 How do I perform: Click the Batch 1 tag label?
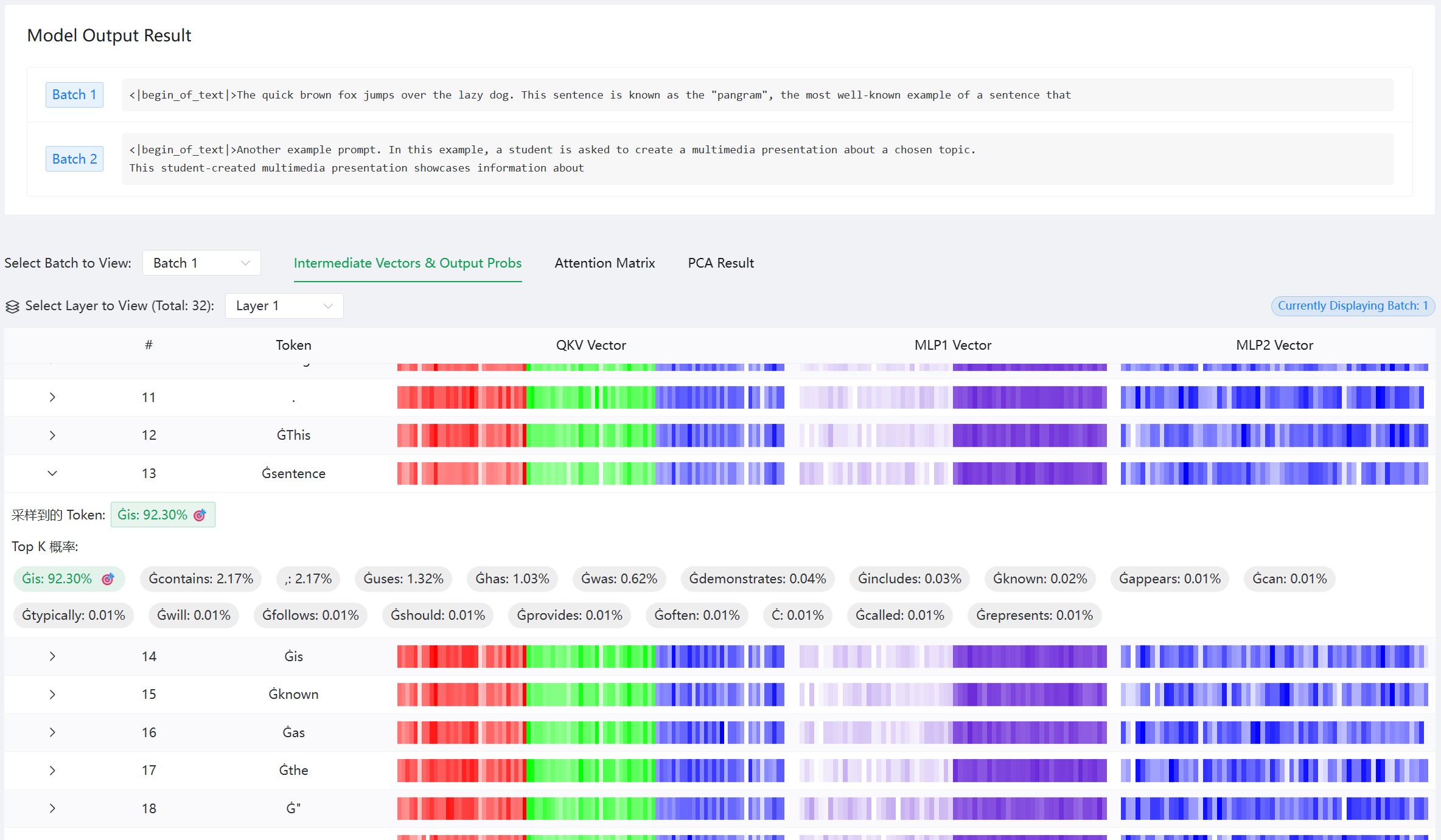point(74,95)
